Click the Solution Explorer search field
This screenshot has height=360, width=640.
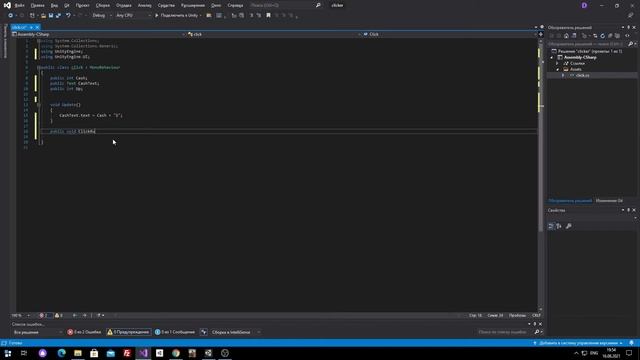tap(587, 44)
